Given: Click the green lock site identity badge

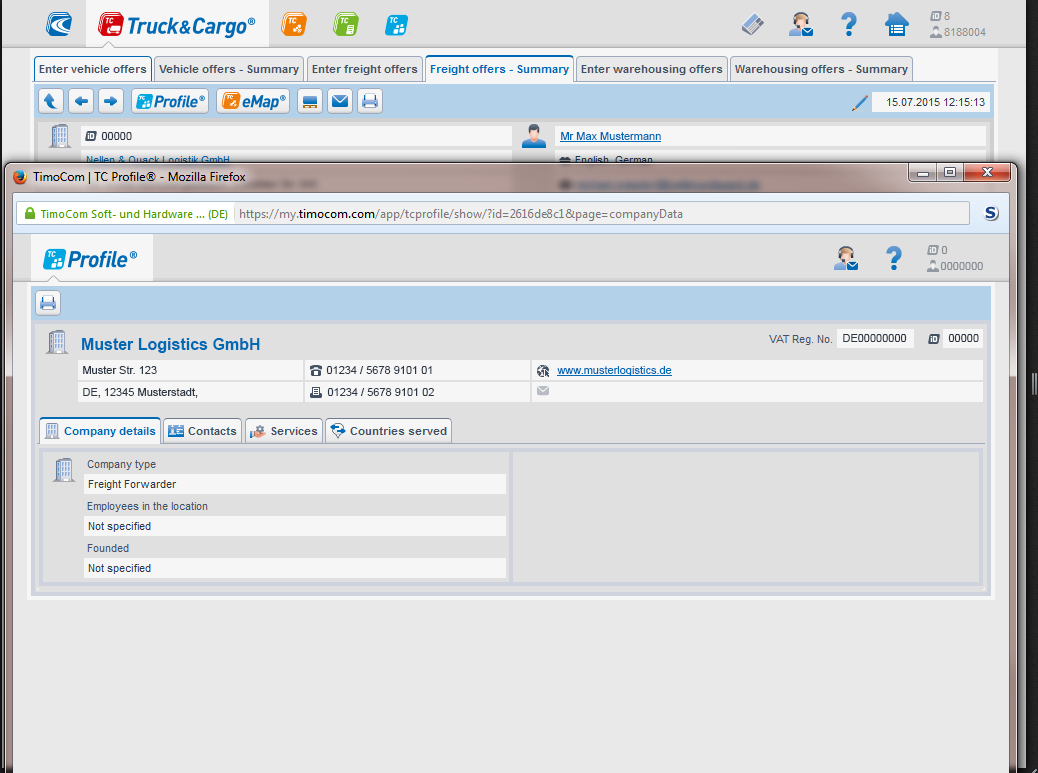Looking at the screenshot, I should point(126,214).
